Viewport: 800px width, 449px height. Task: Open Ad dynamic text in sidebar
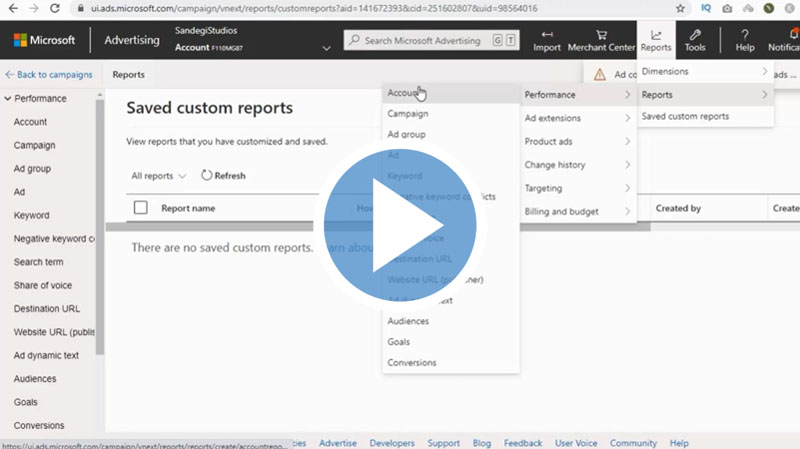[x=46, y=355]
